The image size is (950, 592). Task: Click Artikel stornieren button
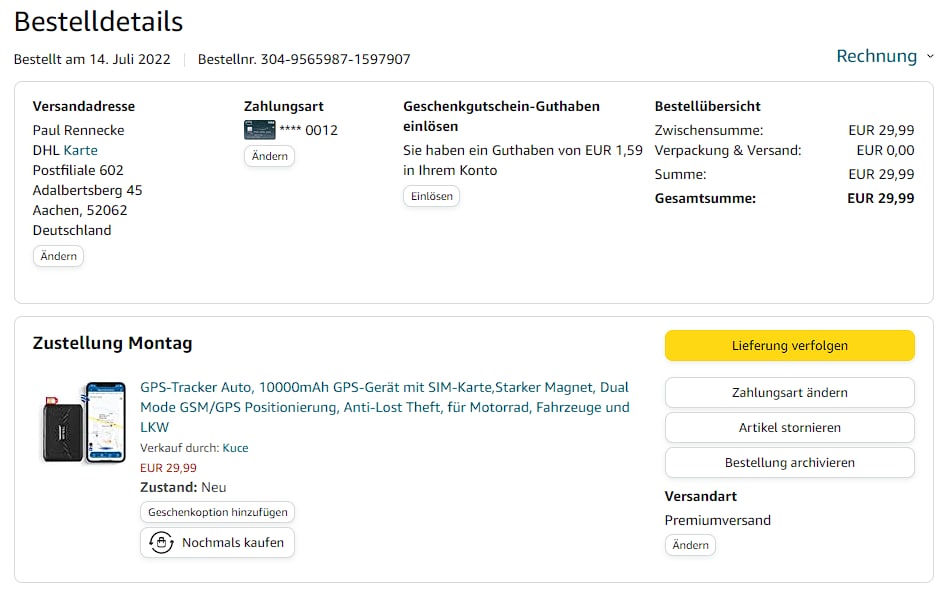(x=789, y=428)
